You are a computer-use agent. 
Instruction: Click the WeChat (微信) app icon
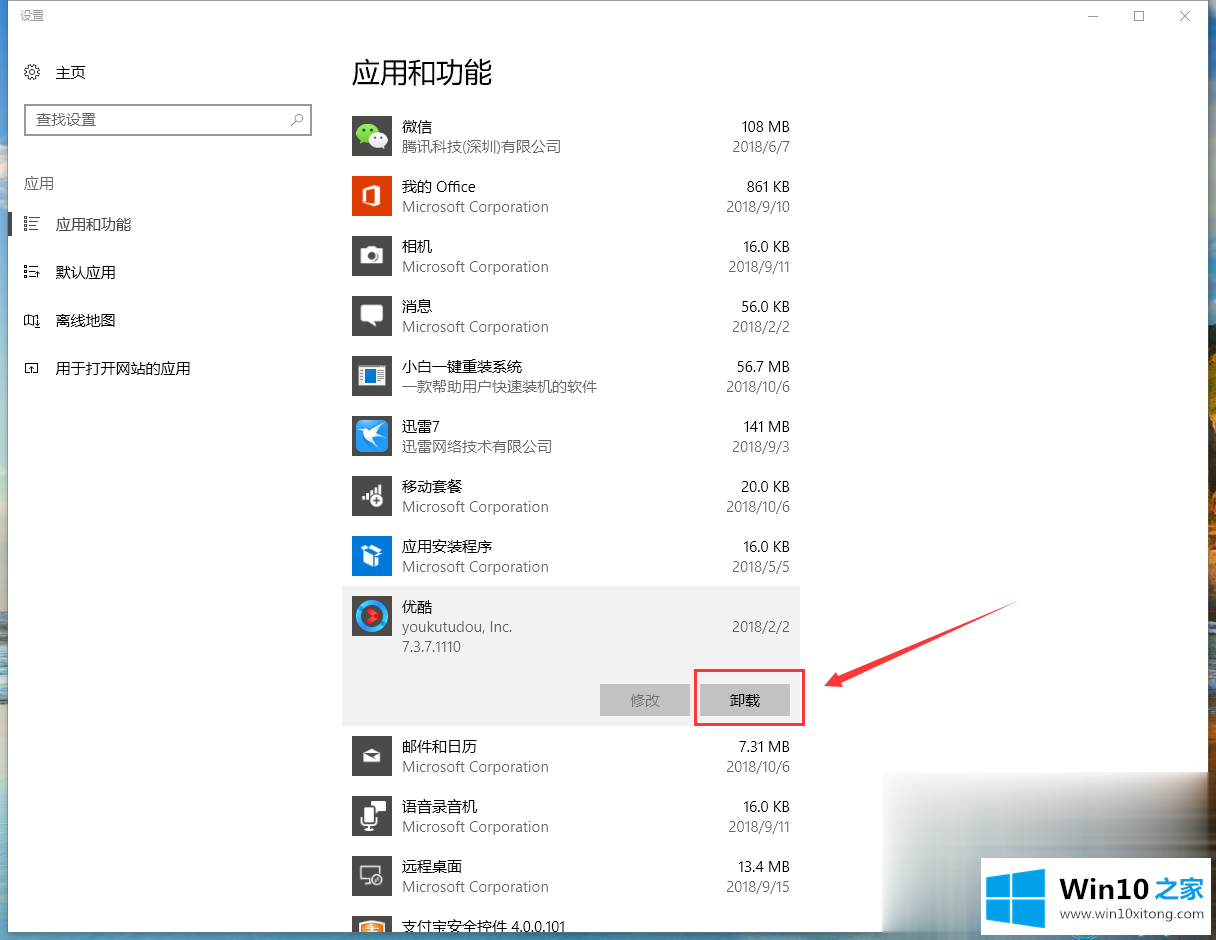click(372, 136)
